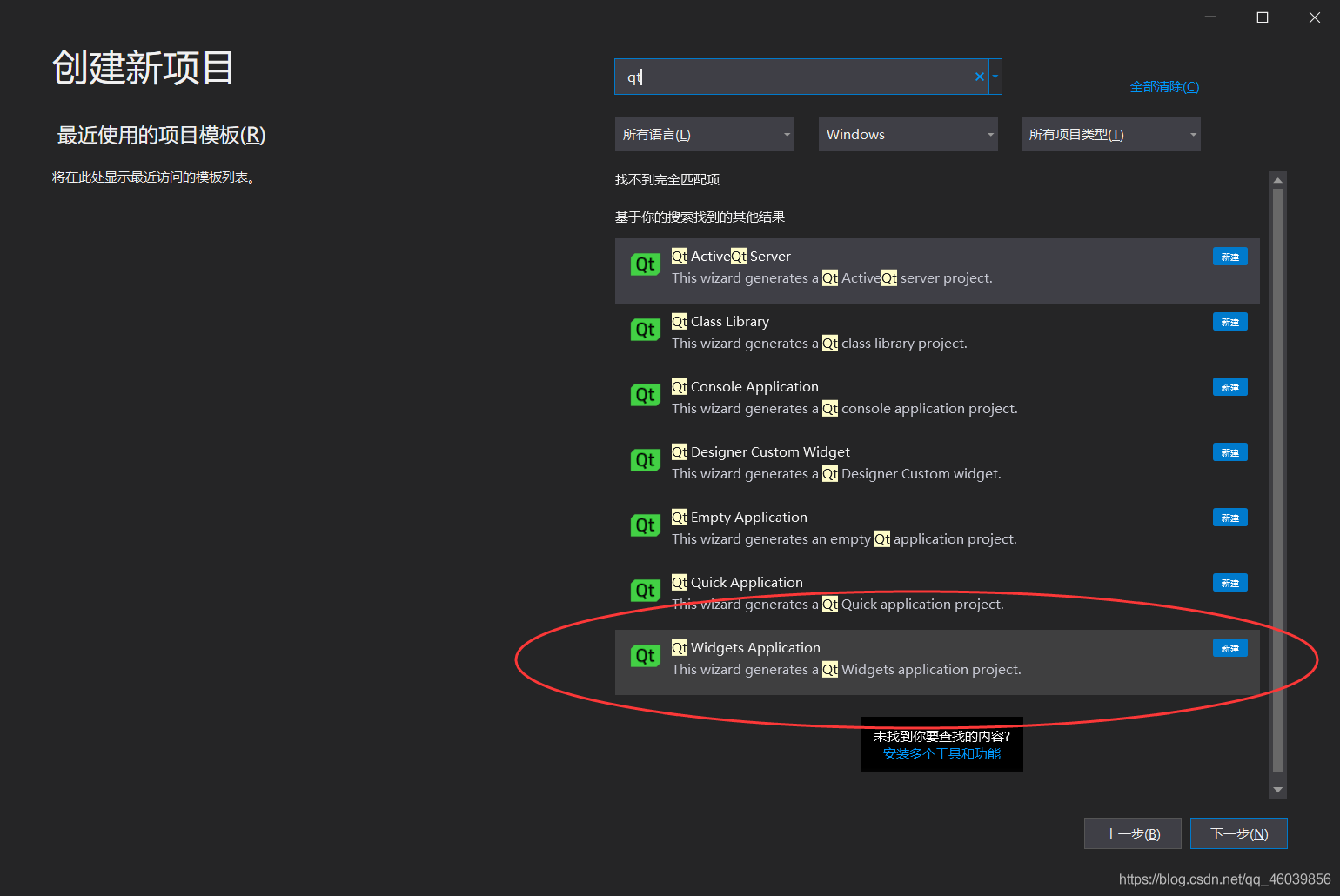Click the 创建新项目 dialog heading
Screen dimensions: 1340x896
point(144,68)
